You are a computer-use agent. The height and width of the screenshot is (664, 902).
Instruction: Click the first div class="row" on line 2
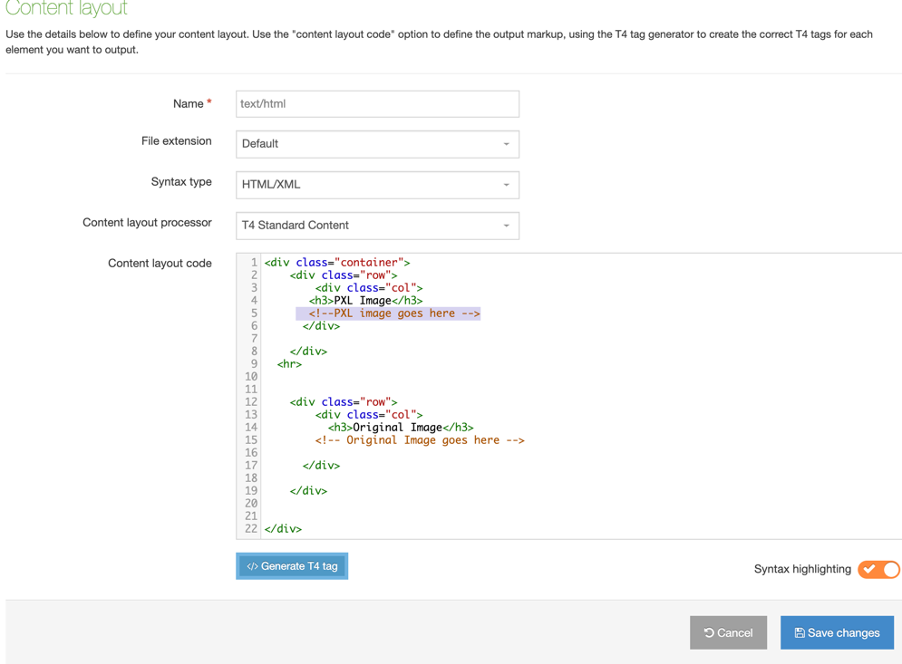click(x=343, y=275)
